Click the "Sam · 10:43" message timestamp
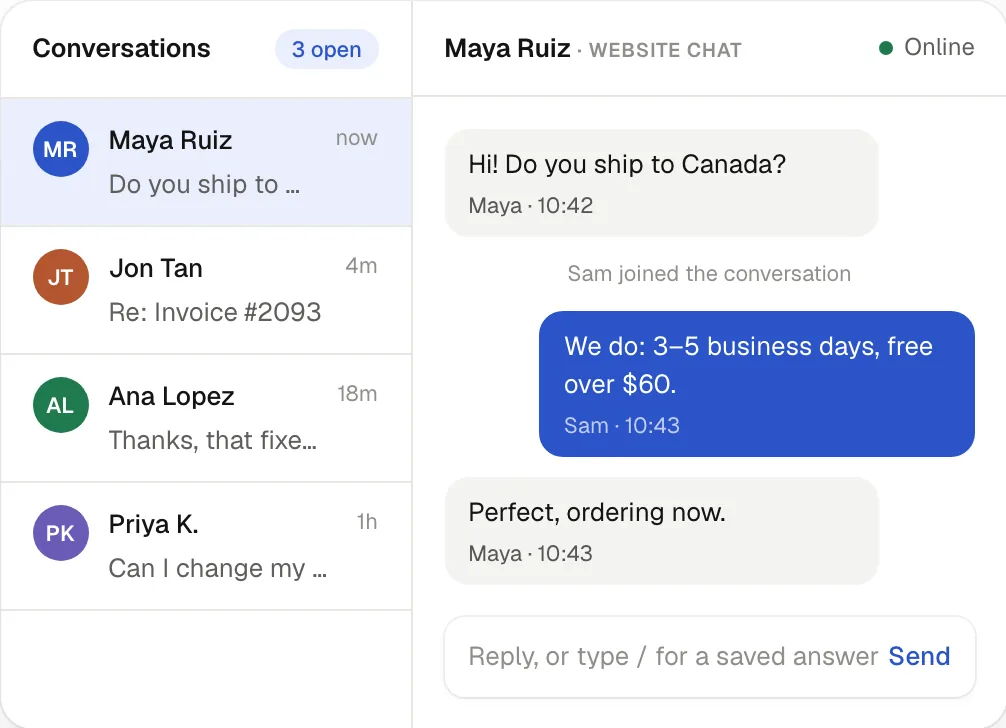This screenshot has width=1006, height=728. click(x=622, y=425)
